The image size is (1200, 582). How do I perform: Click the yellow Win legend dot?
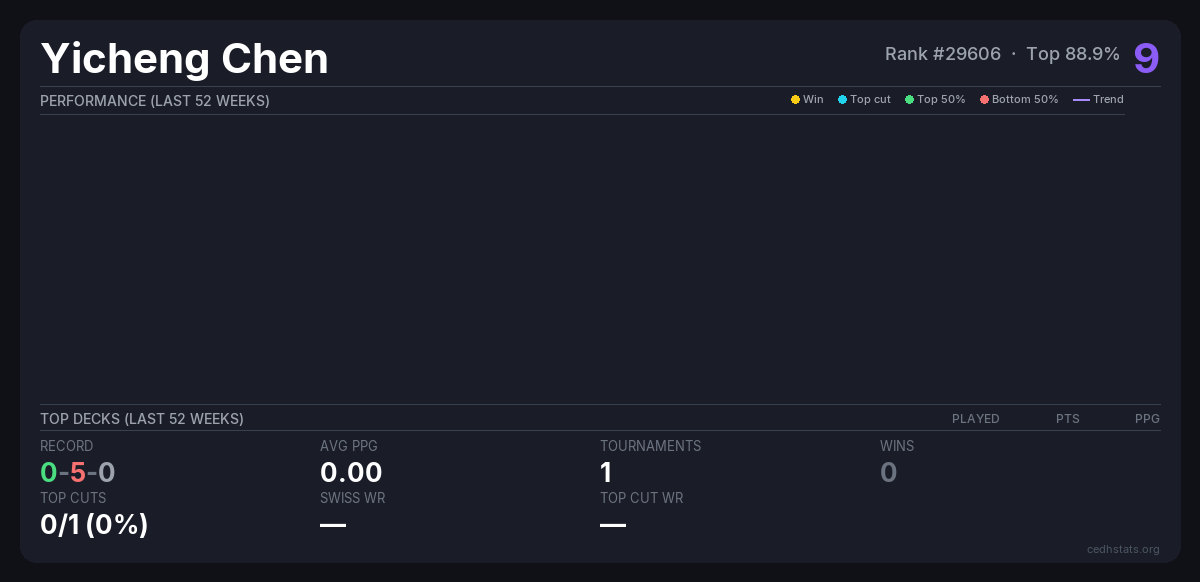coord(795,100)
